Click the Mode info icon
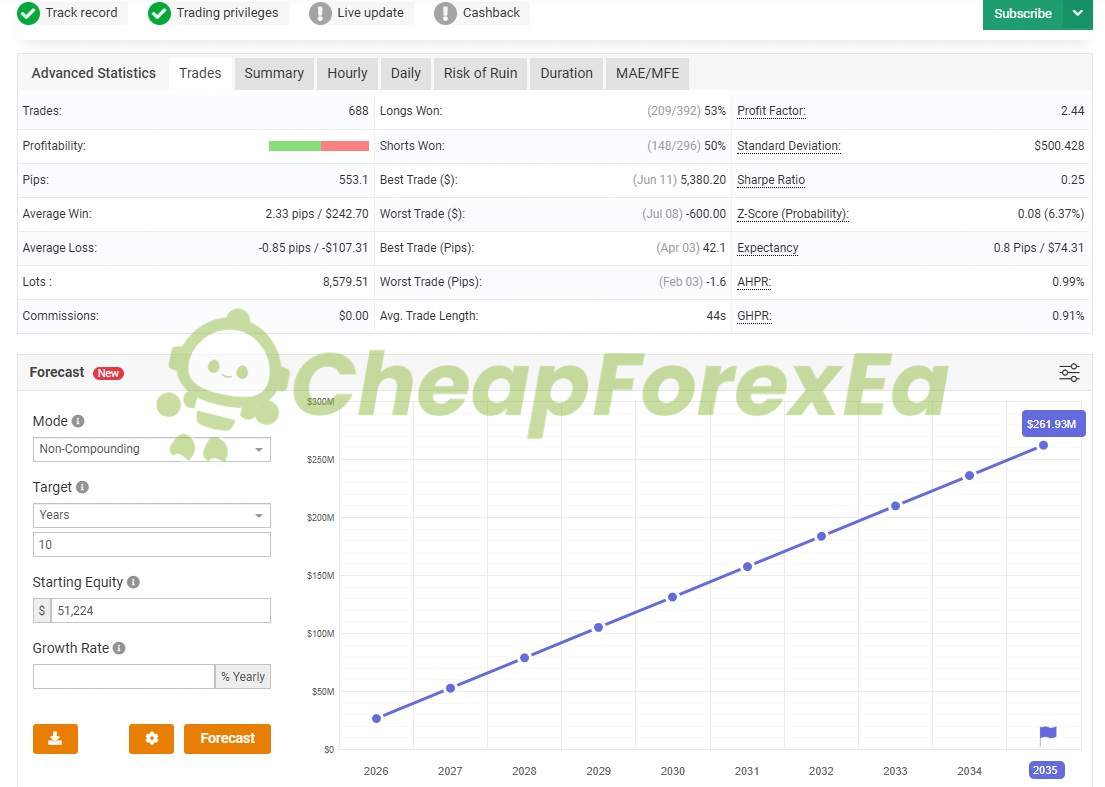Viewport: 1105px width, 787px height. 78,421
